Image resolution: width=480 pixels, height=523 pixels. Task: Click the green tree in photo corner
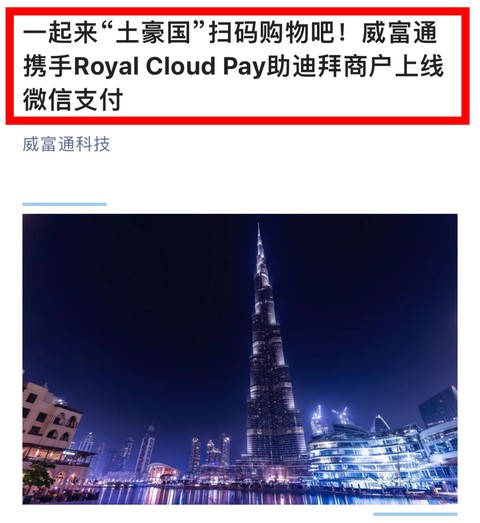tap(37, 475)
